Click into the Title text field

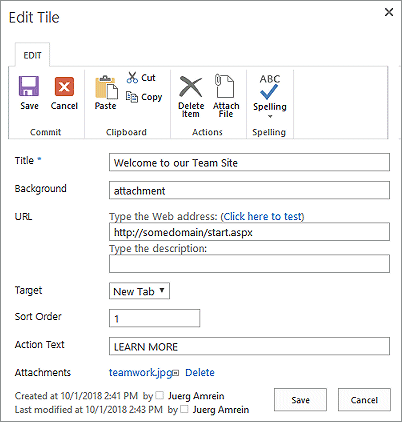(249, 162)
